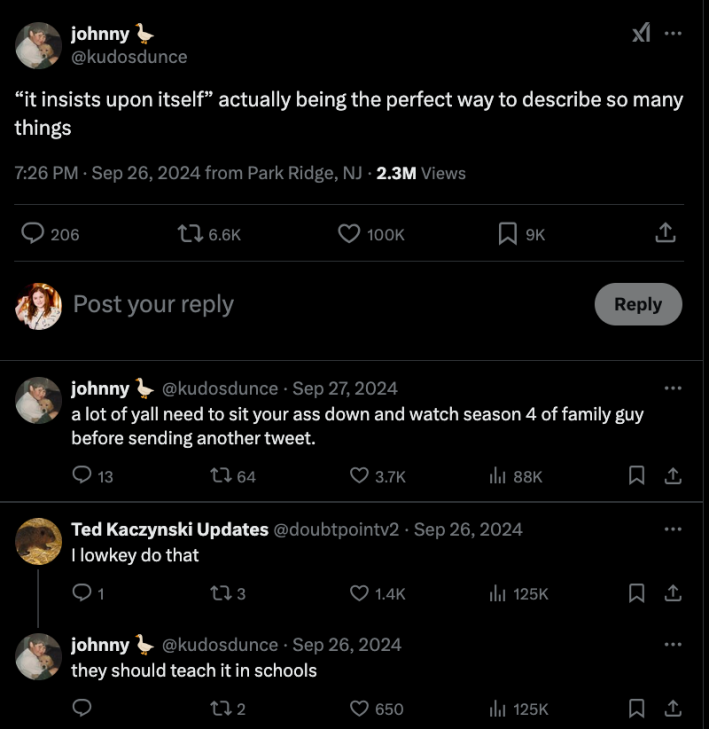
Task: Share the main tweet via share icon
Action: coord(665,233)
